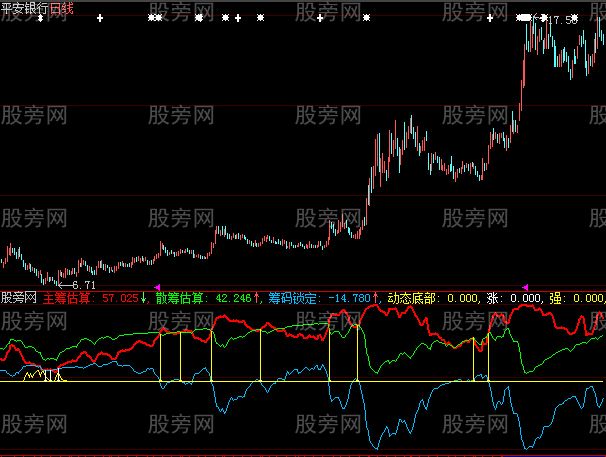Click the red up arrow after 42.246
606x457 pixels.
tap(256, 298)
